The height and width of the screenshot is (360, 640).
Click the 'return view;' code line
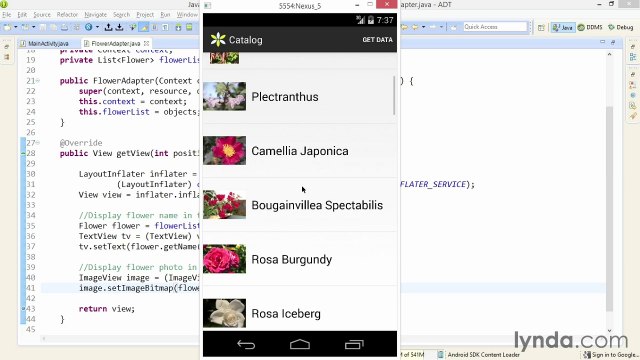click(x=107, y=309)
